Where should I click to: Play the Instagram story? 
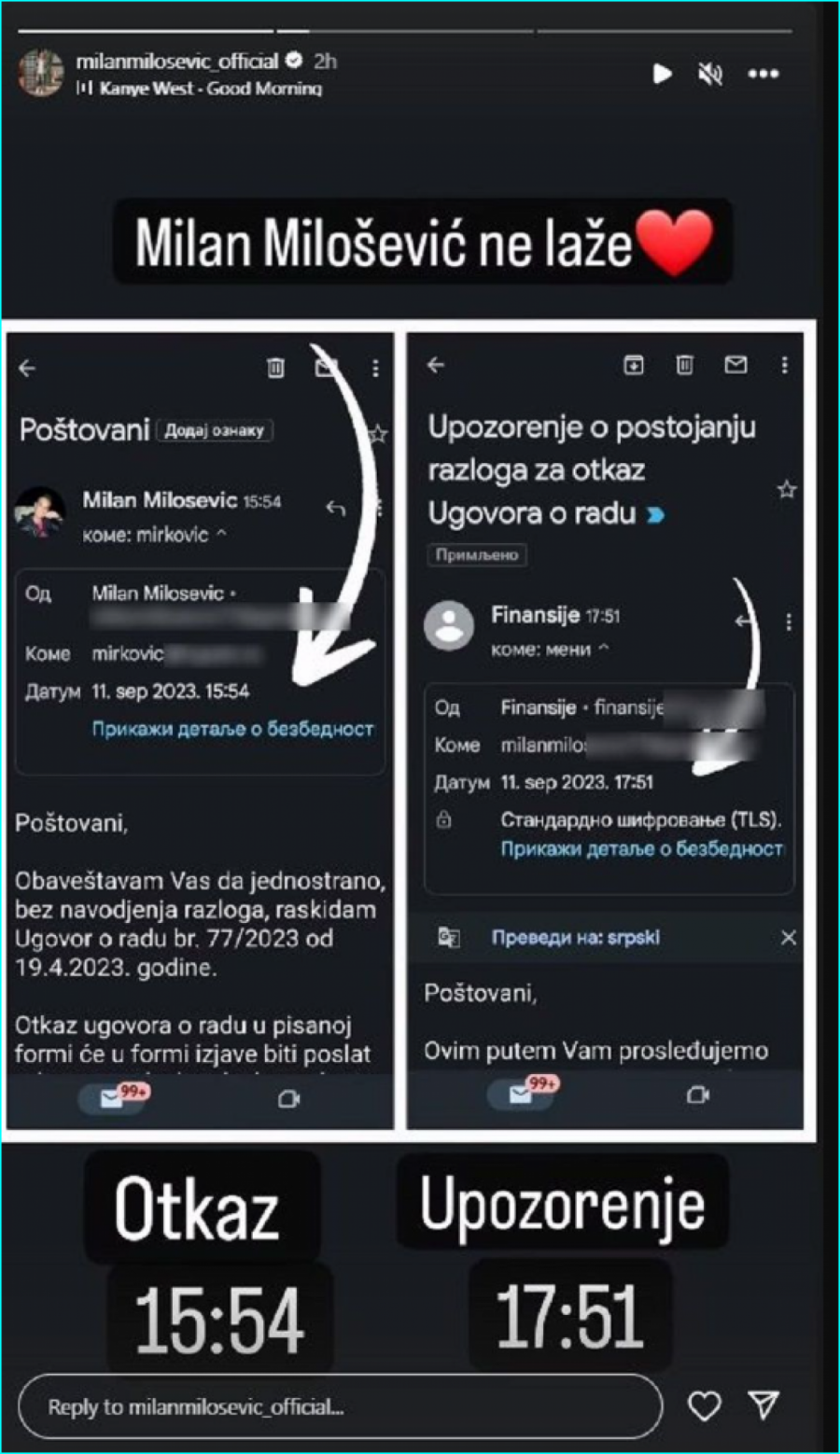[662, 74]
